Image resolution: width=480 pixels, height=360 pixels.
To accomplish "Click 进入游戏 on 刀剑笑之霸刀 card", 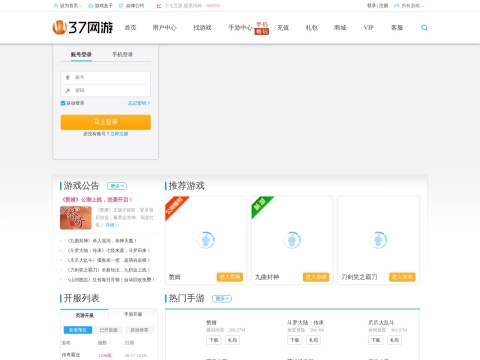I will 402,277.
